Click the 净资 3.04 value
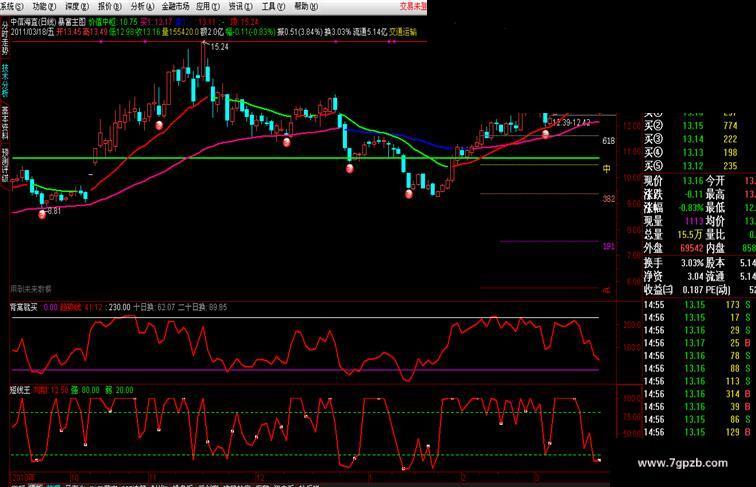The image size is (756, 487). click(x=695, y=276)
